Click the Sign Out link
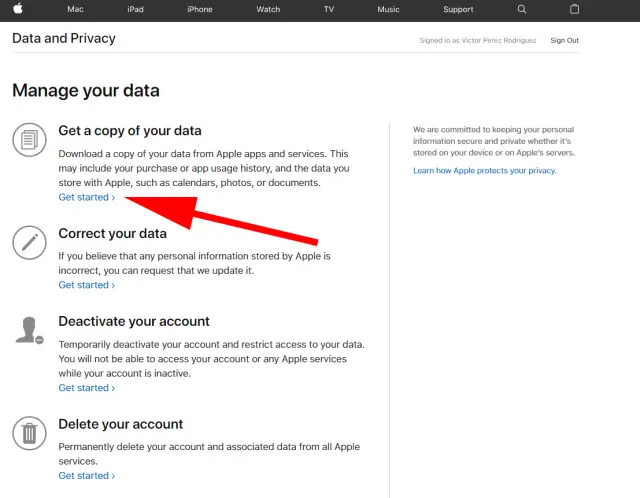This screenshot has width=640, height=498. 564,40
